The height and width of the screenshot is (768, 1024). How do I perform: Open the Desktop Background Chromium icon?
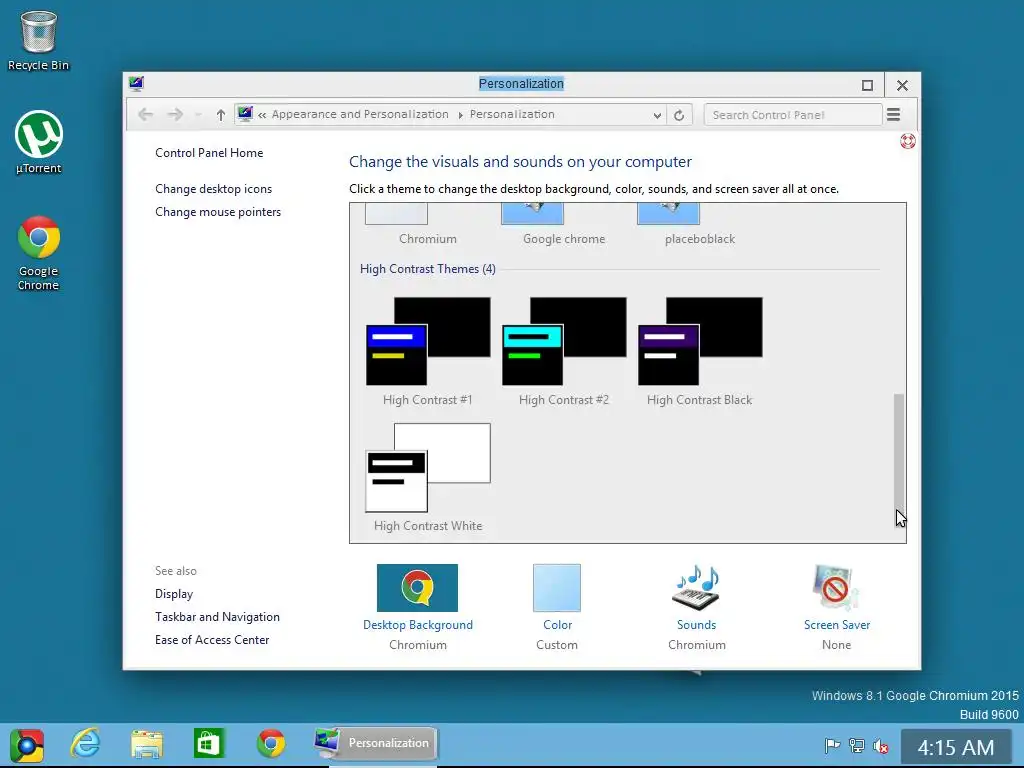pos(417,588)
